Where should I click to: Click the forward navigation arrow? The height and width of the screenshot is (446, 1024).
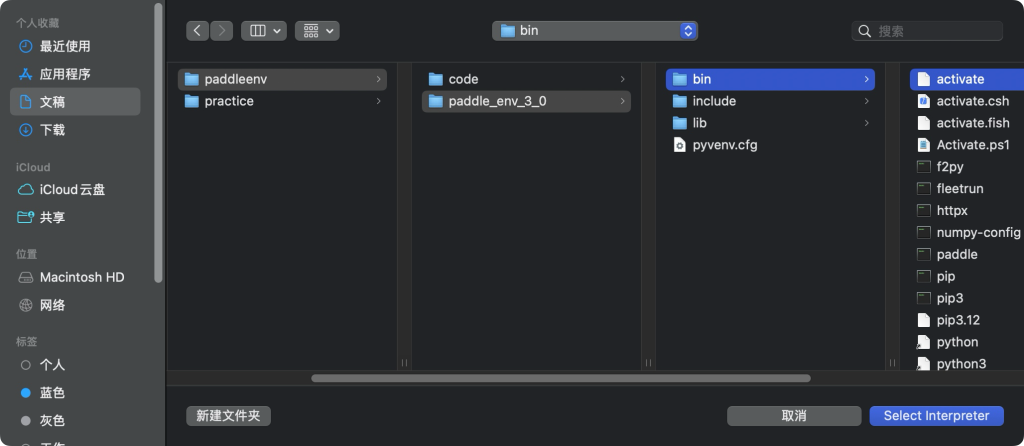point(222,31)
